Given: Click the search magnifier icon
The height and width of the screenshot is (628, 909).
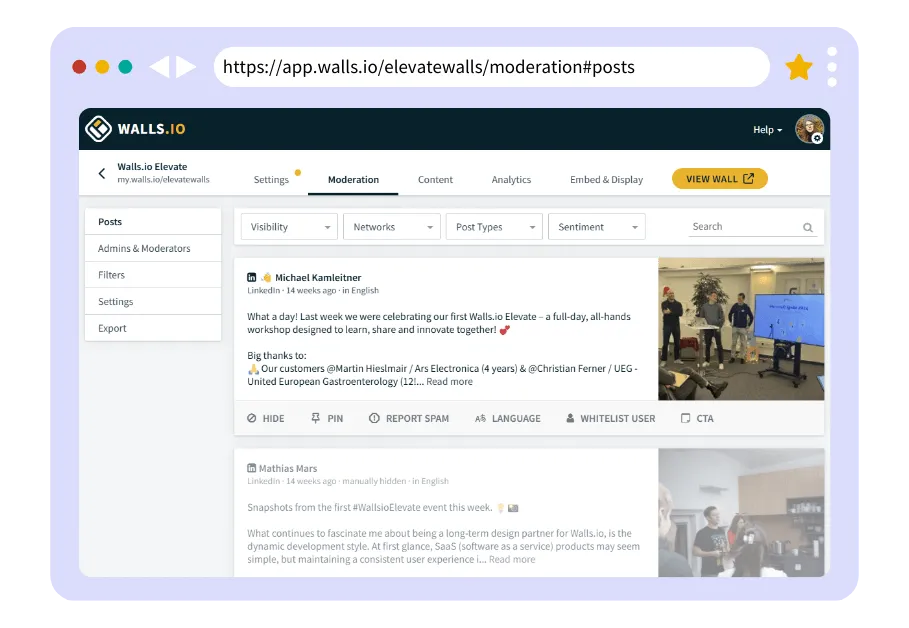Looking at the screenshot, I should click(808, 227).
